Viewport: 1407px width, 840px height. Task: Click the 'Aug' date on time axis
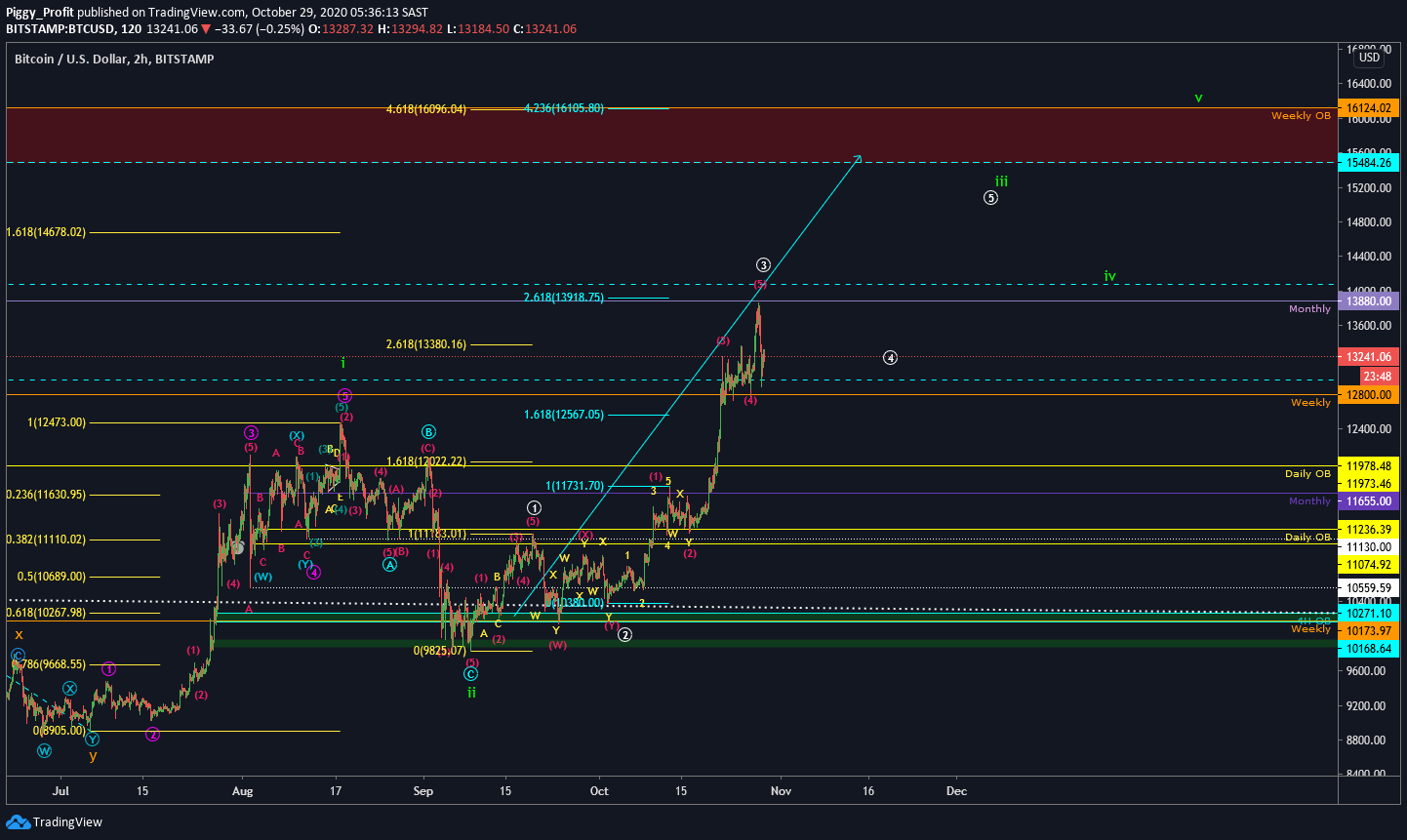tap(243, 791)
